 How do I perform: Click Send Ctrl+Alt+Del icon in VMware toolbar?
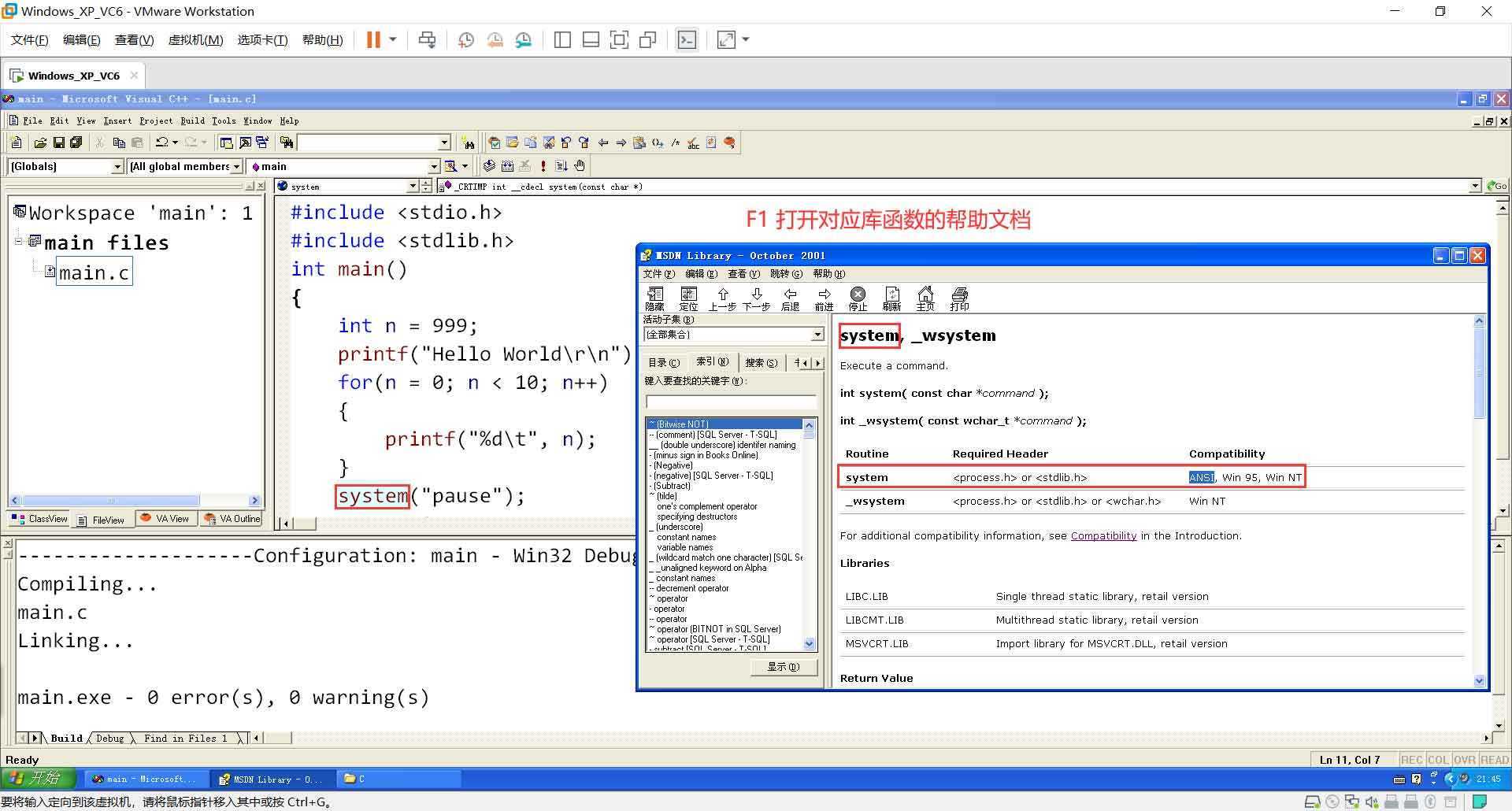click(427, 40)
